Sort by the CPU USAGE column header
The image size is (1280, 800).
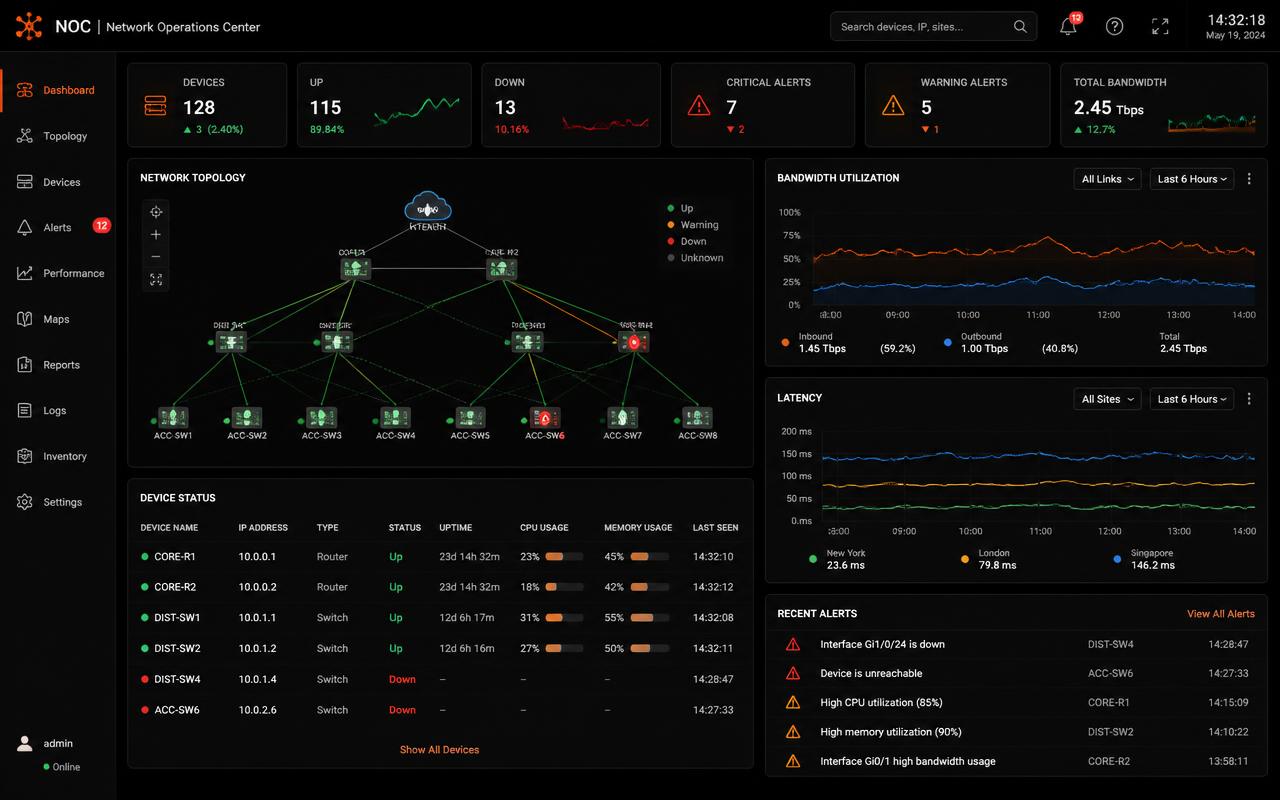[x=544, y=528]
